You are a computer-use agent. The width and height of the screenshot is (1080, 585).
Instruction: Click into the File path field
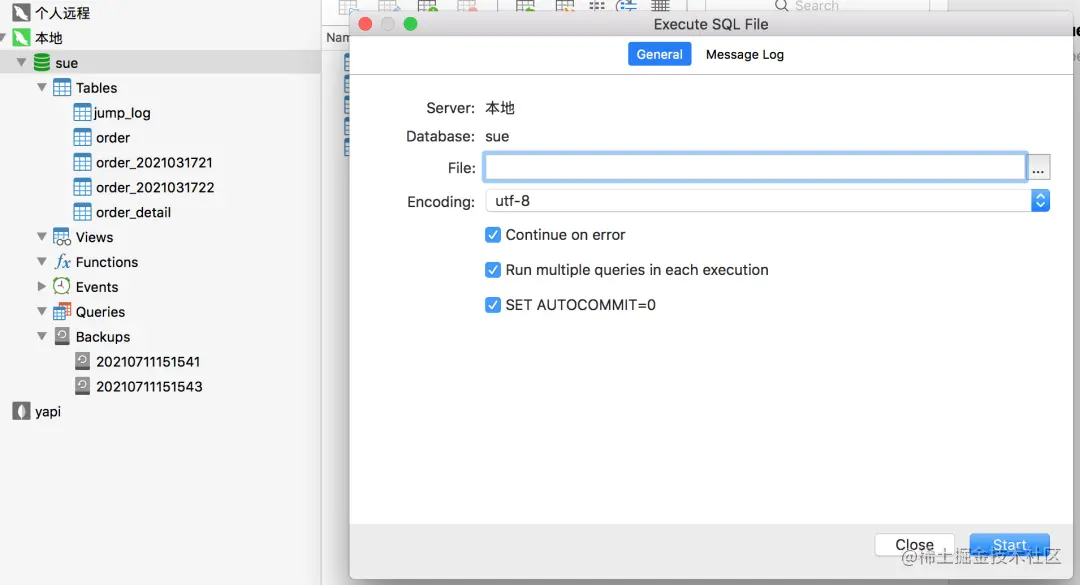(x=755, y=167)
